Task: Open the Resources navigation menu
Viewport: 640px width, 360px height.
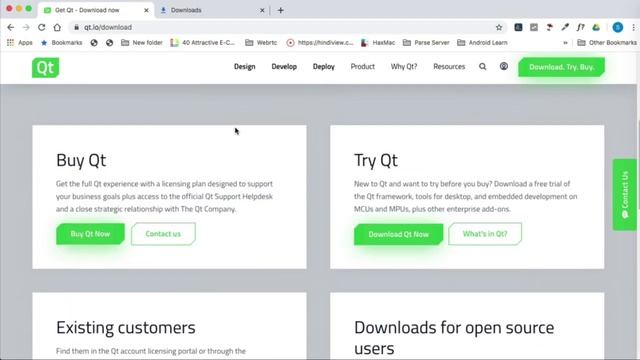Action: pyautogui.click(x=449, y=67)
